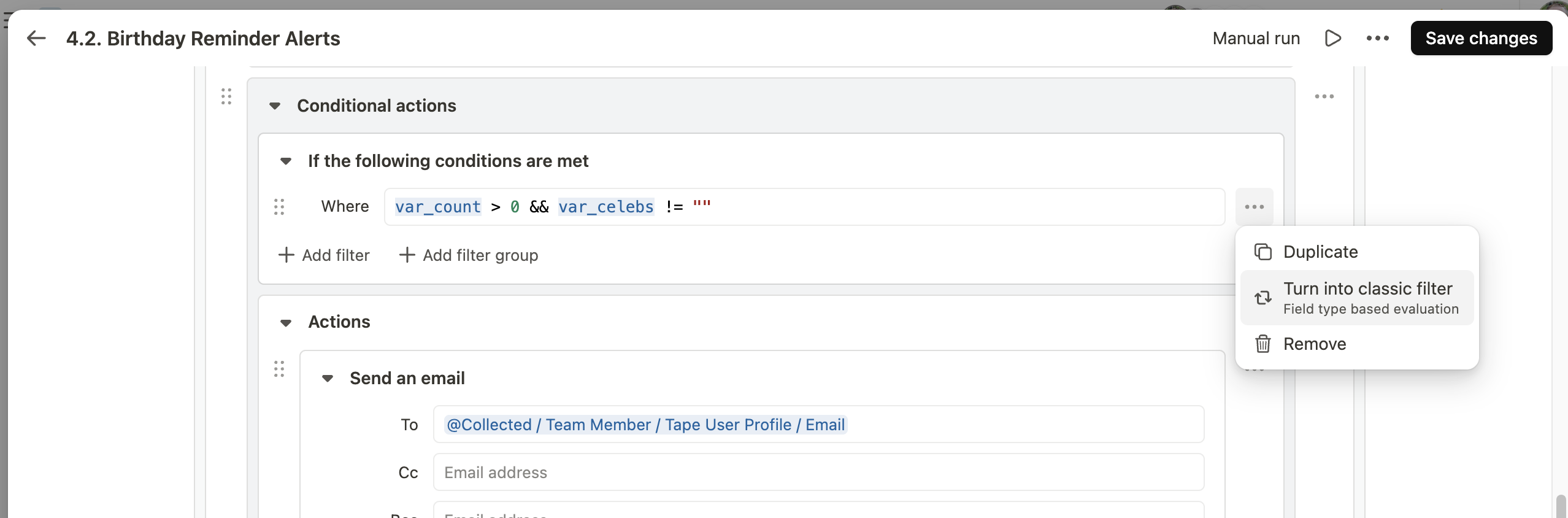Click the Where condition expression field
The width and height of the screenshot is (1568, 518).
(x=920, y=207)
